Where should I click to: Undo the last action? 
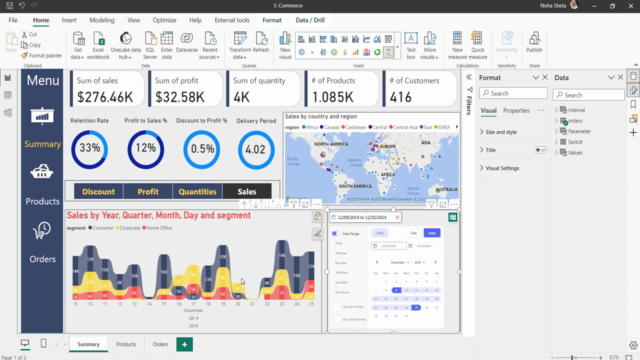[x=22, y=6]
